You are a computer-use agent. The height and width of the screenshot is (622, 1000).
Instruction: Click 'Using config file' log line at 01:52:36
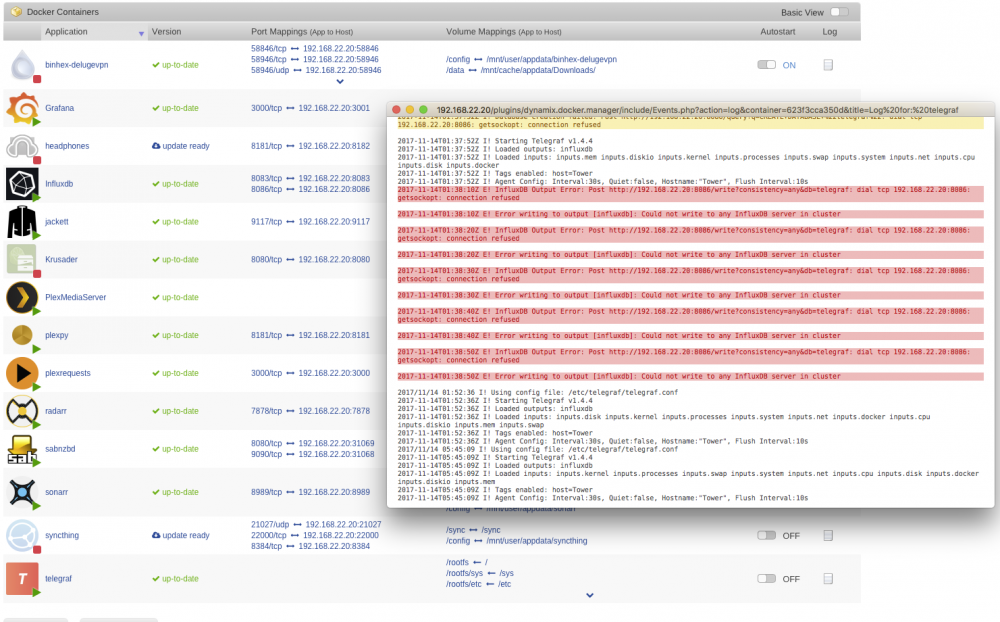click(538, 393)
